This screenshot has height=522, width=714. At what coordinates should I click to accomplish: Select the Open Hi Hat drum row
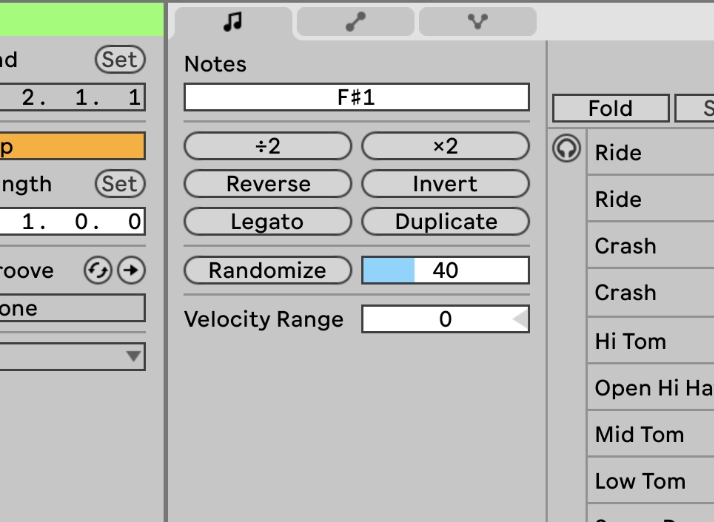[652, 388]
